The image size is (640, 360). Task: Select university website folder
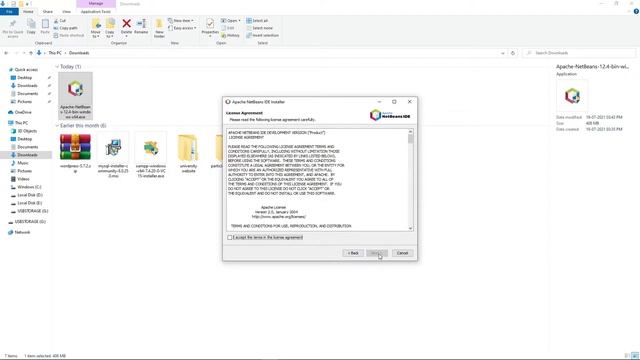(x=188, y=153)
